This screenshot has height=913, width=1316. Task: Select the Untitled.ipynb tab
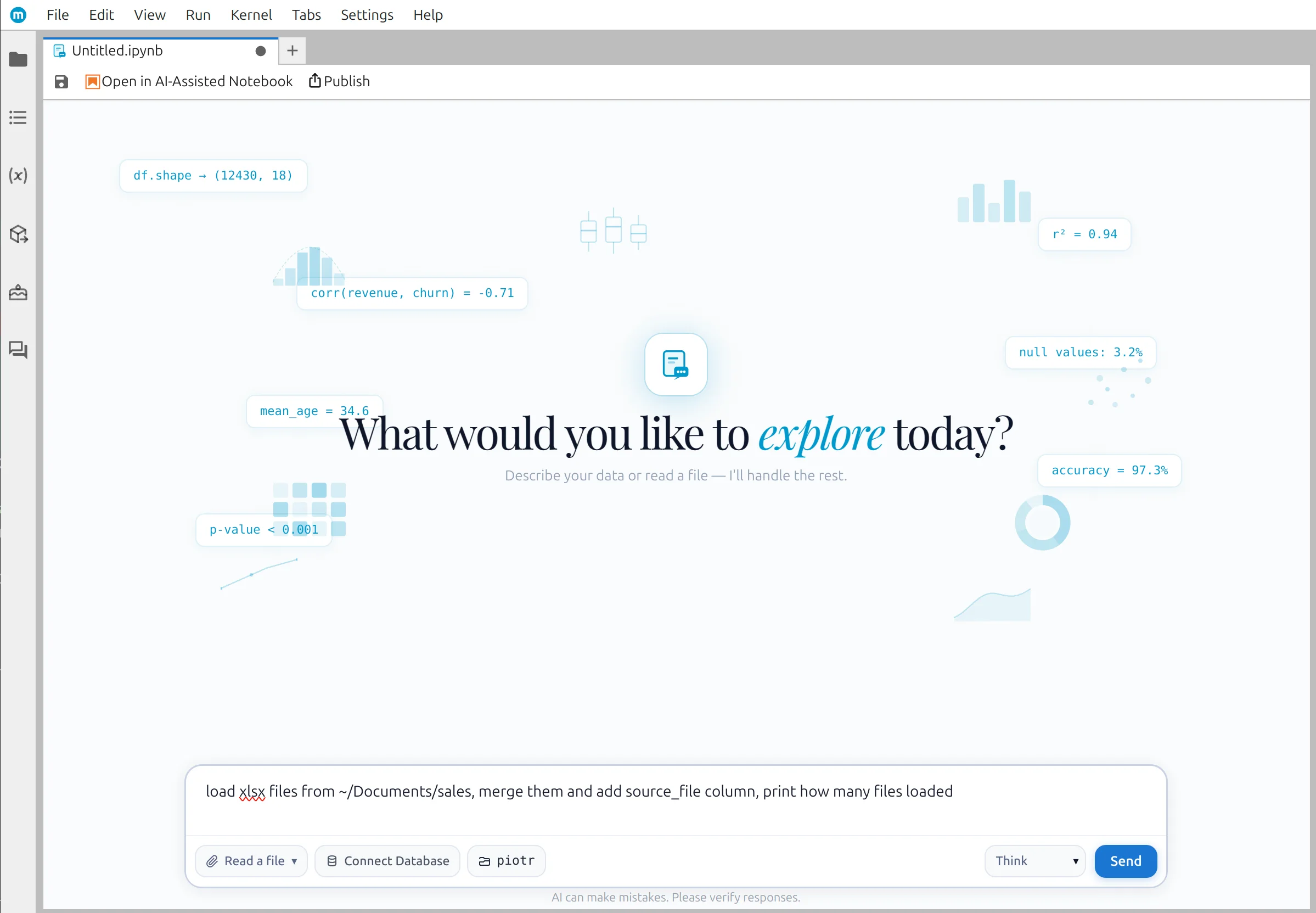pyautogui.click(x=161, y=51)
